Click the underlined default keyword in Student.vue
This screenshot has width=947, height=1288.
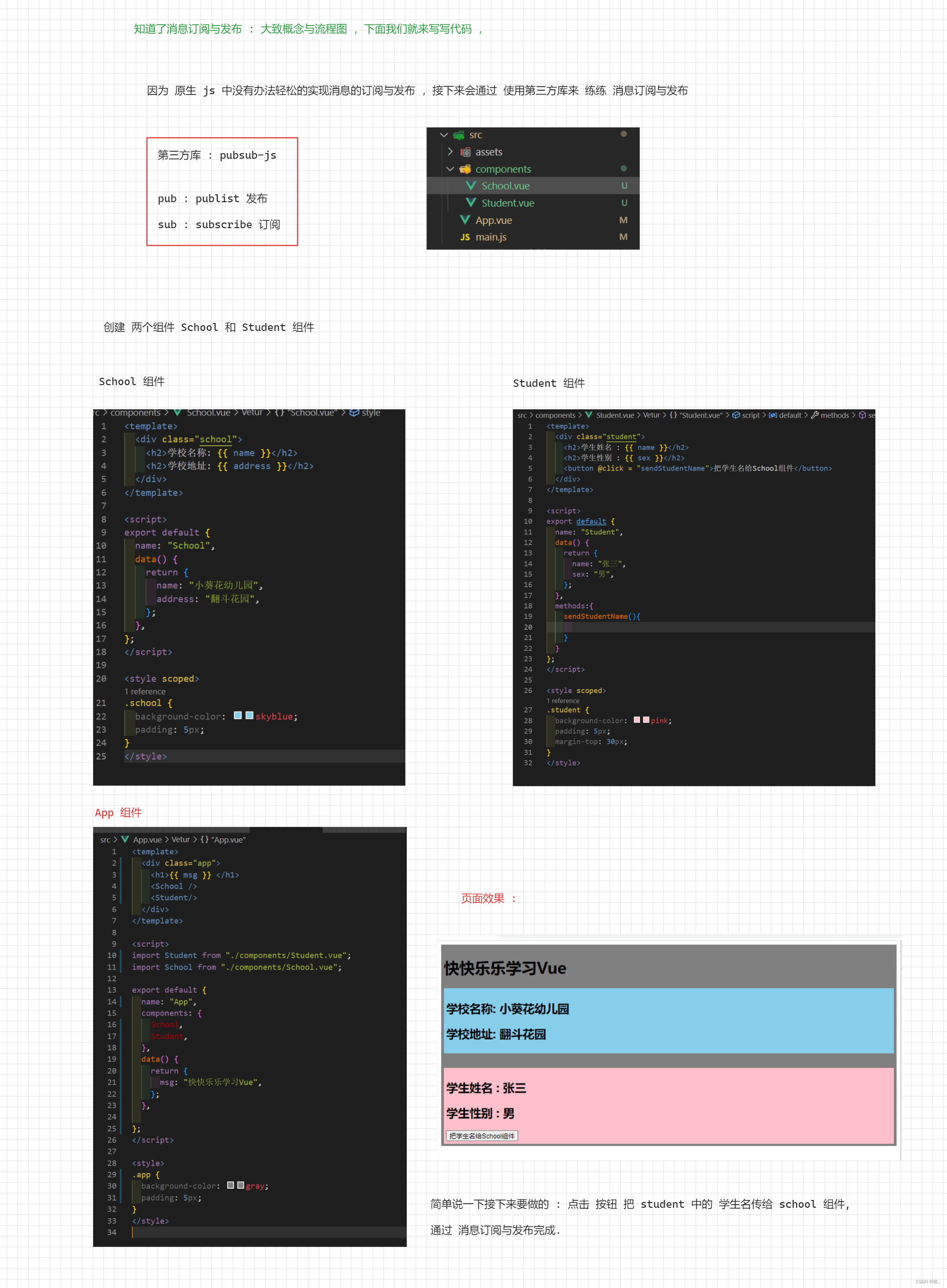591,522
